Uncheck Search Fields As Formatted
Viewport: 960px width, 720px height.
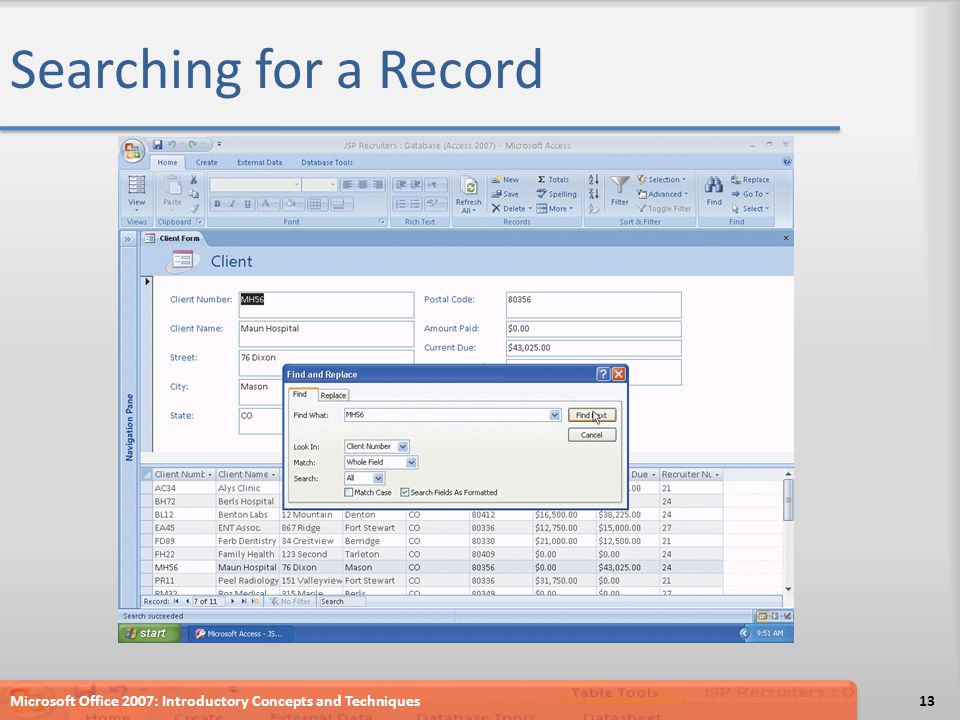[405, 492]
